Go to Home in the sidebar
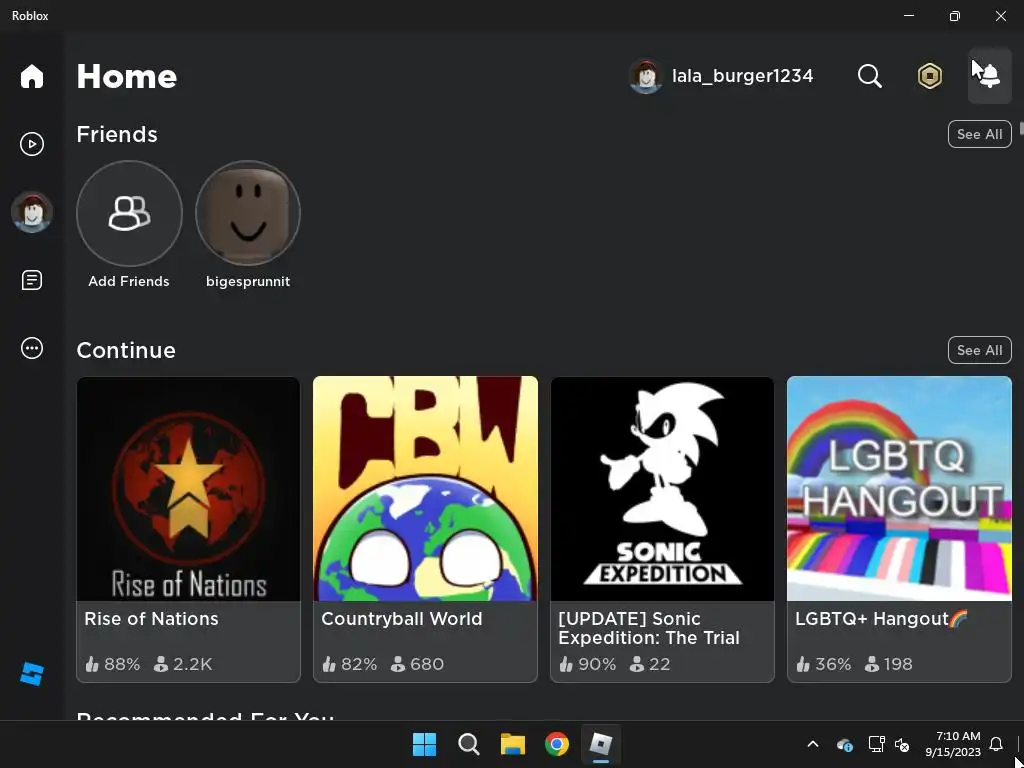This screenshot has height=768, width=1024. 31,76
